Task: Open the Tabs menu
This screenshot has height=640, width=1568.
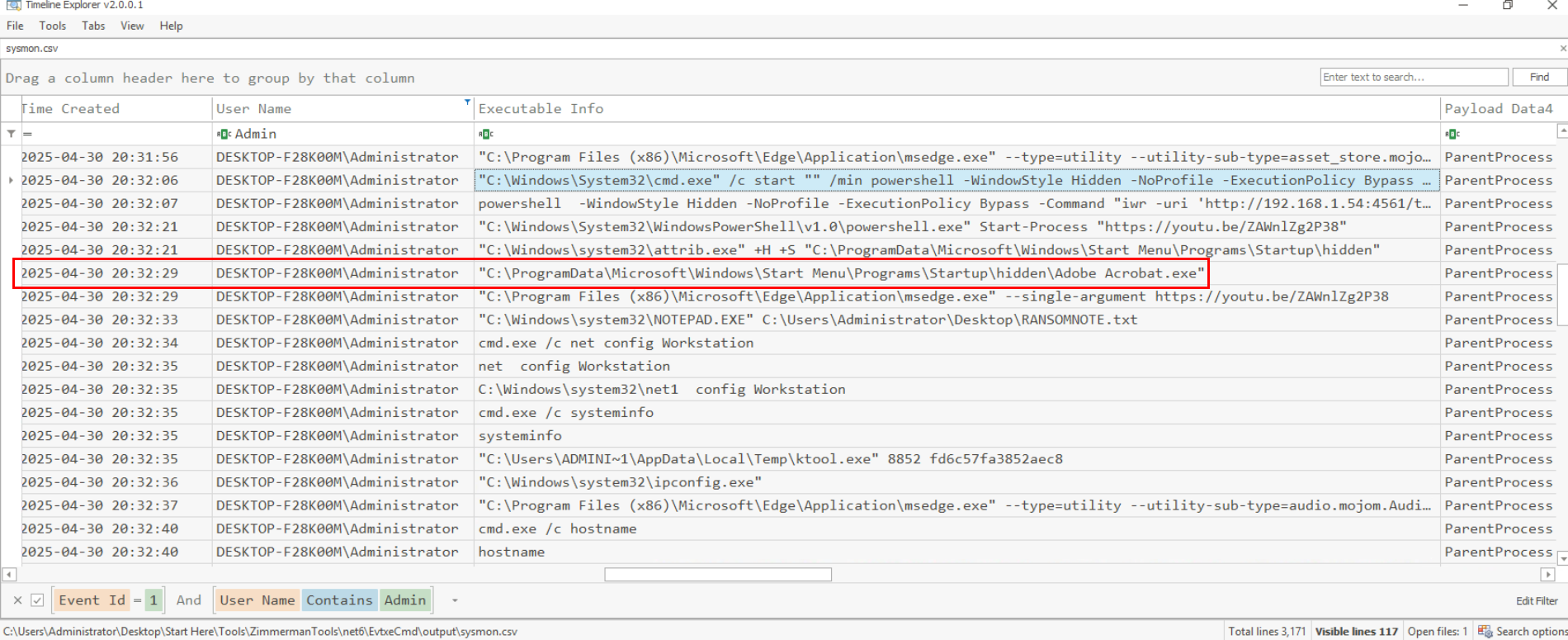Action: pyautogui.click(x=93, y=26)
